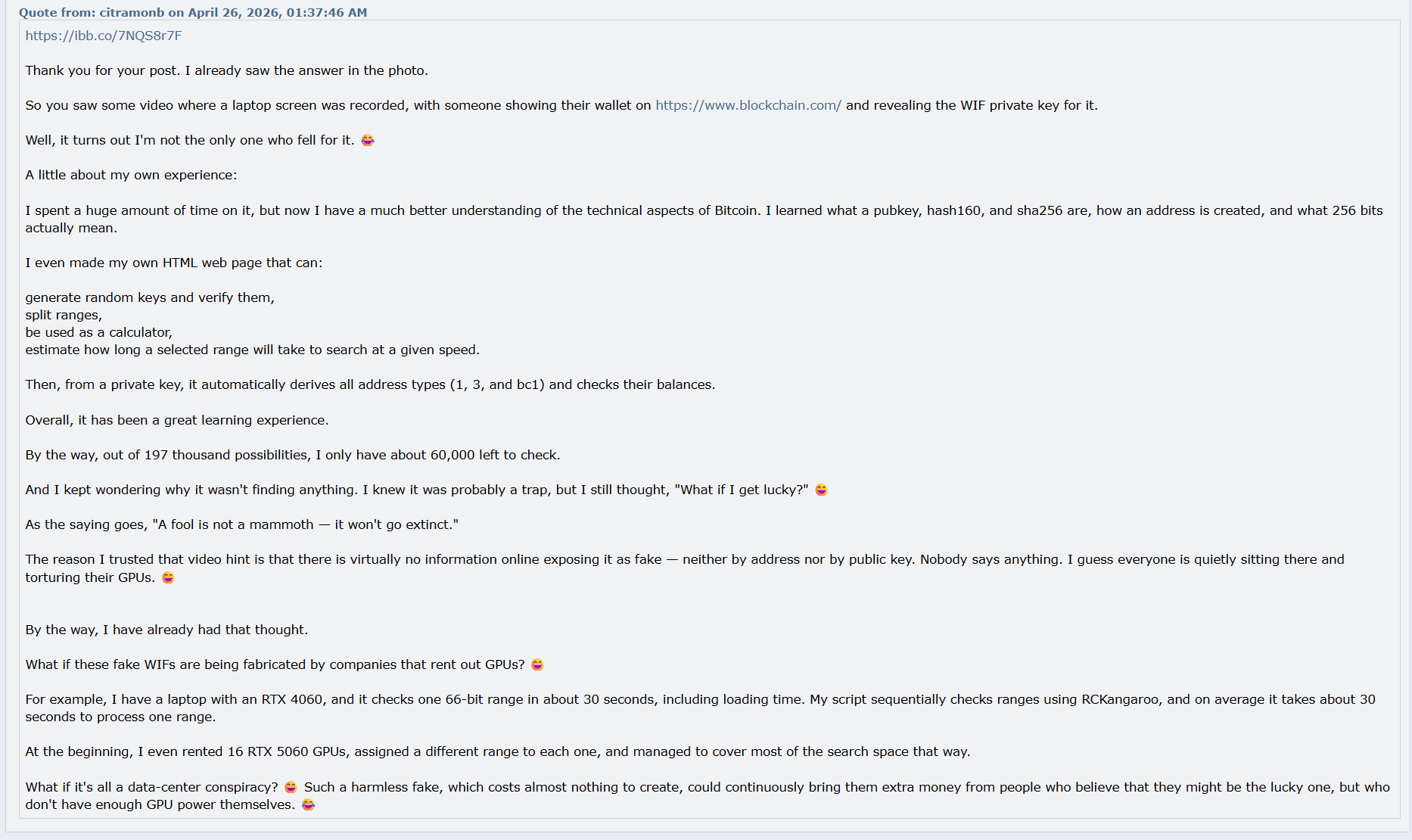Image resolution: width=1412 pixels, height=840 pixels.
Task: Click the sentence about 197 thousand possibilities
Action: click(293, 455)
